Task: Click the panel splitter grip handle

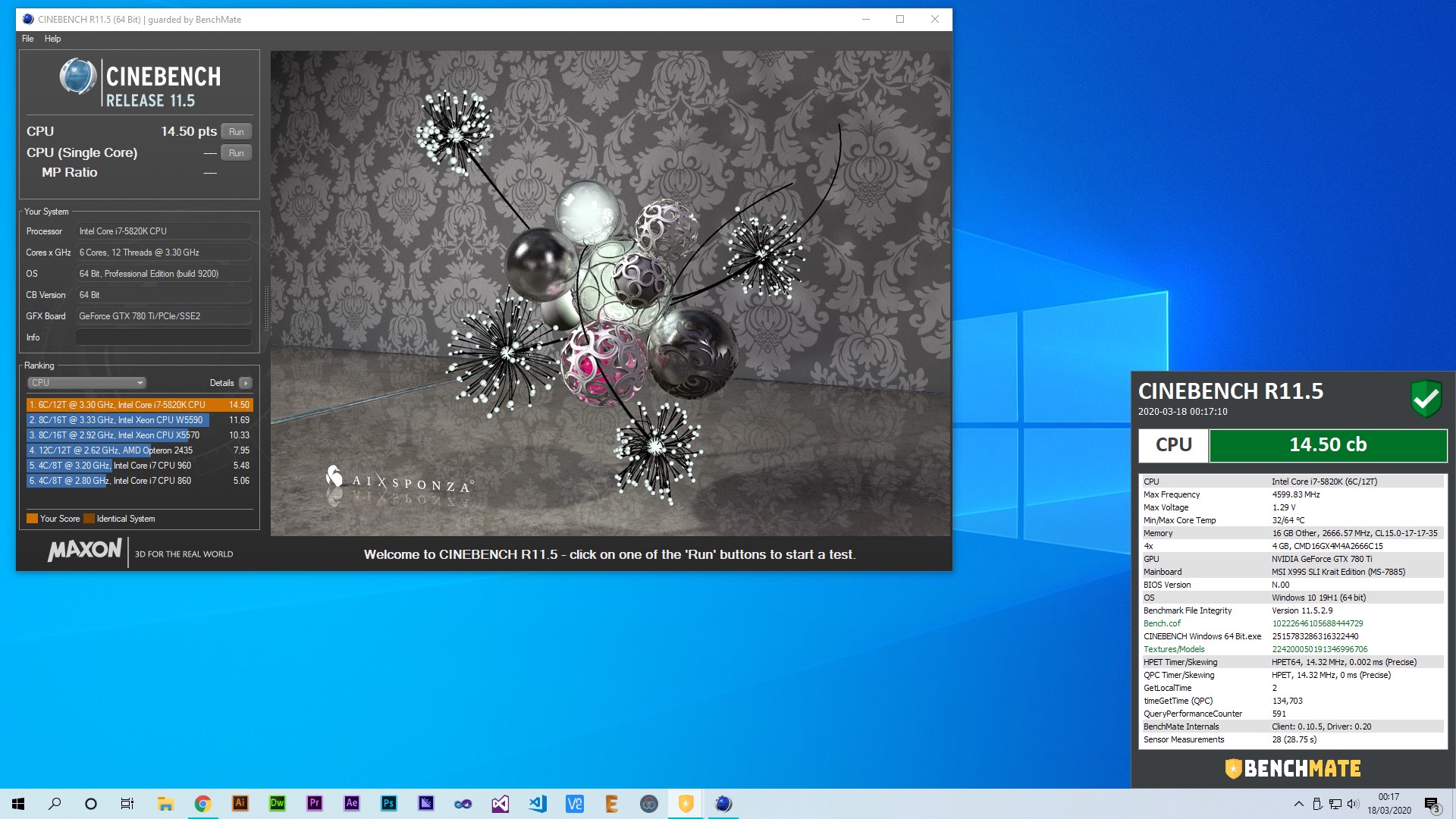Action: 265,309
